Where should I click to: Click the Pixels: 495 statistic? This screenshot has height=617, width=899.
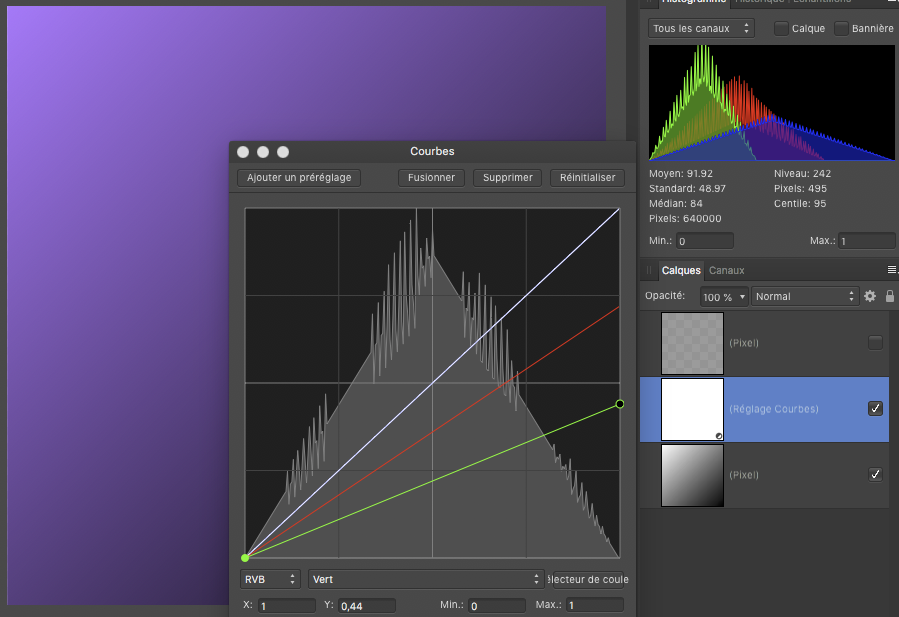tap(800, 188)
